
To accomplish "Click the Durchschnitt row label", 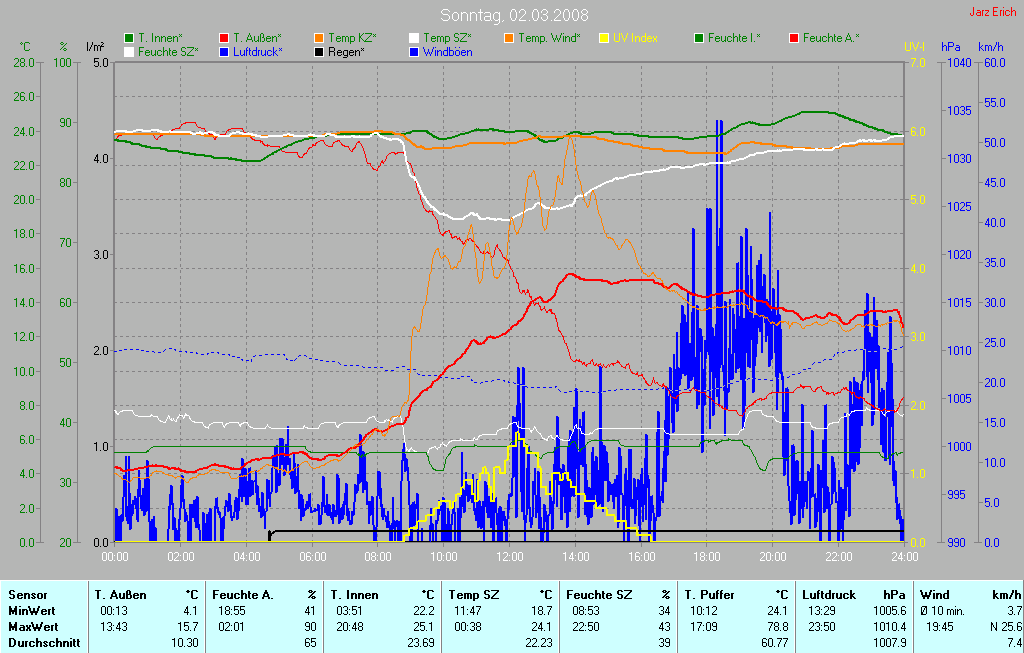I will click(x=42, y=642).
